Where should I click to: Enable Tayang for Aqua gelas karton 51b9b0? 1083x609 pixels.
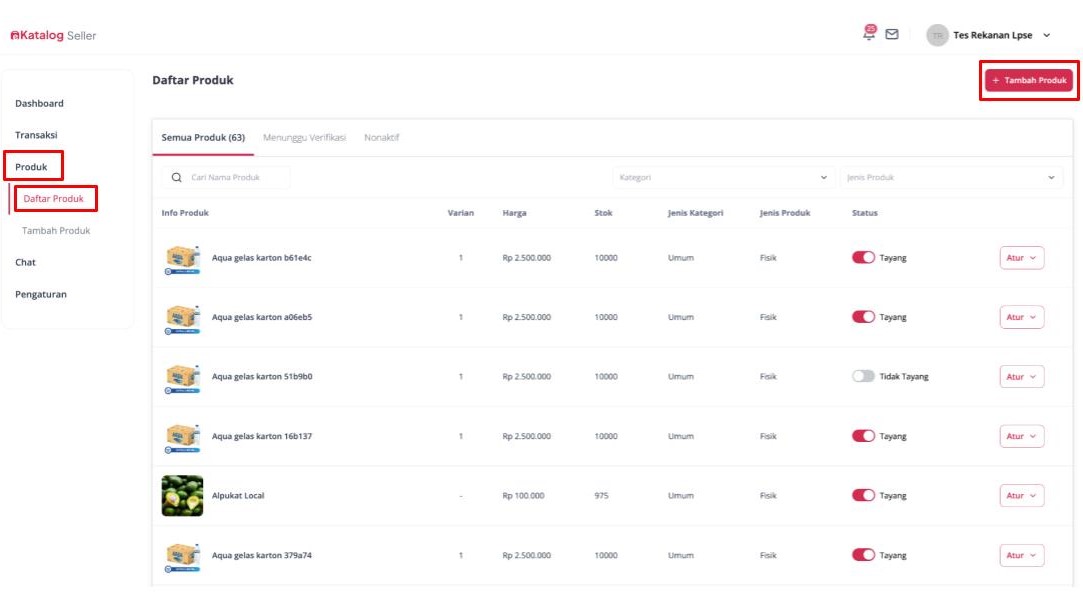pos(863,377)
